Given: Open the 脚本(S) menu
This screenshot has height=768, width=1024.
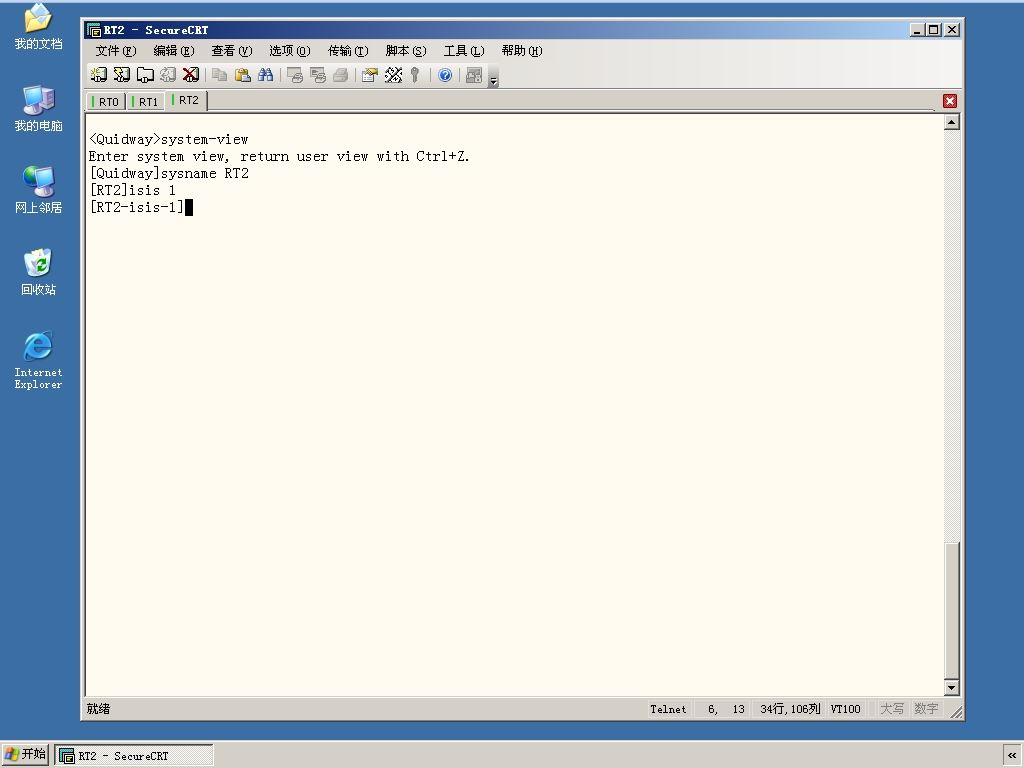Looking at the screenshot, I should click(x=406, y=51).
